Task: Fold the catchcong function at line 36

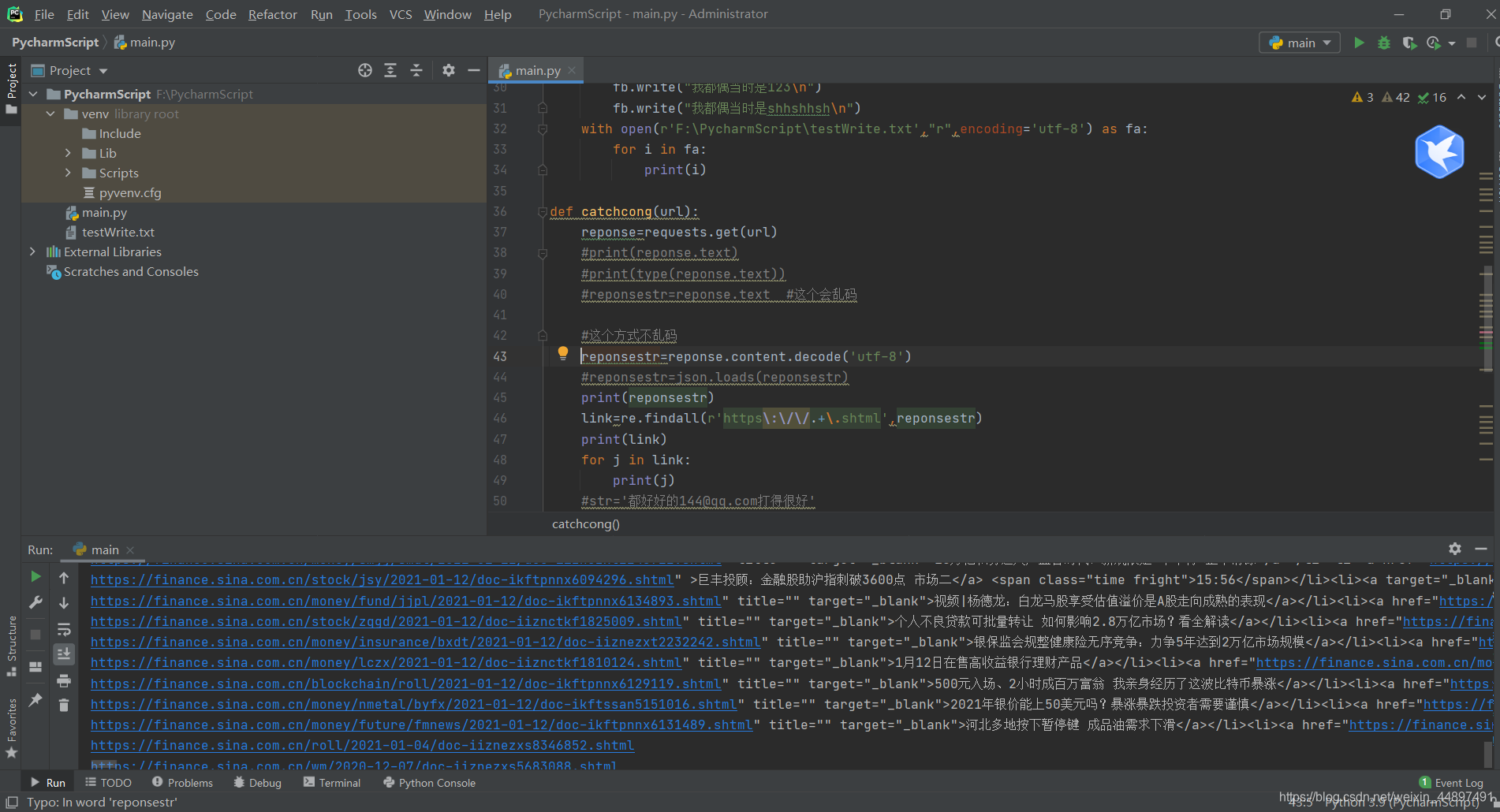Action: pos(543,211)
